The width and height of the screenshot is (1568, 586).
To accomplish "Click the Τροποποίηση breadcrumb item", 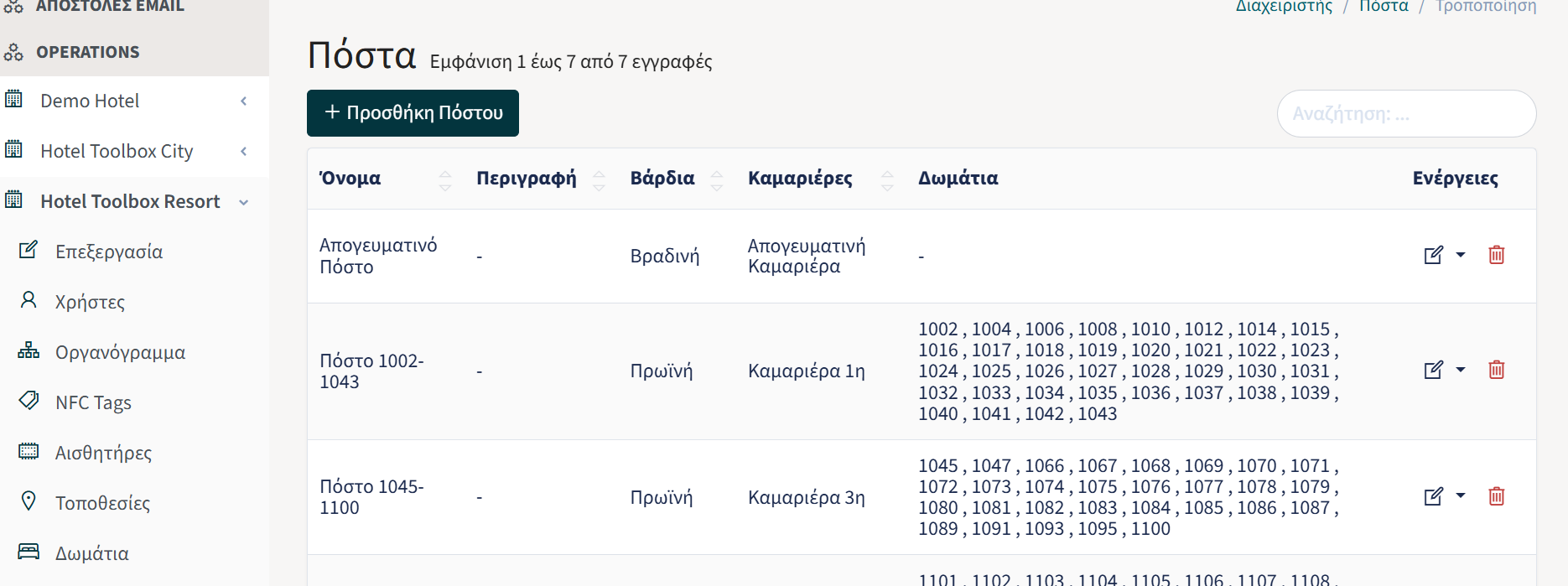I will pos(1486,7).
